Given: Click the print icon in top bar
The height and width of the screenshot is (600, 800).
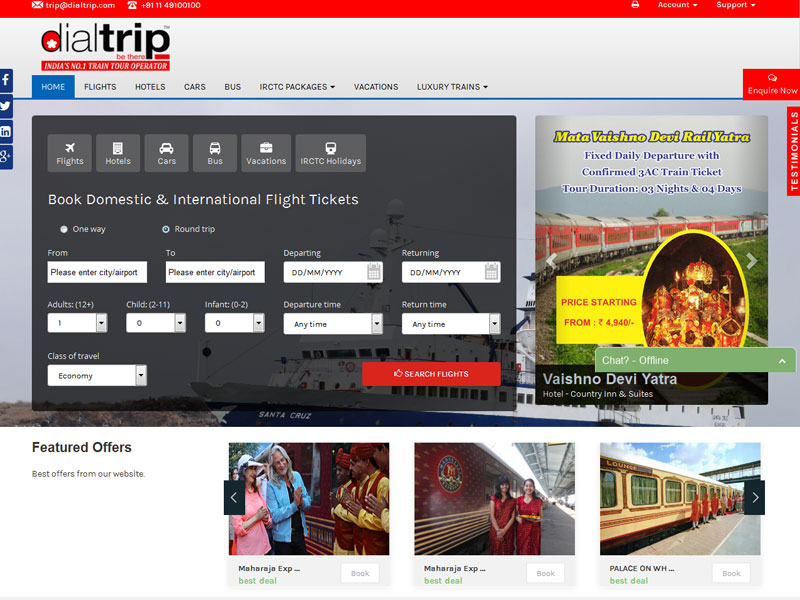Looking at the screenshot, I should [x=635, y=5].
